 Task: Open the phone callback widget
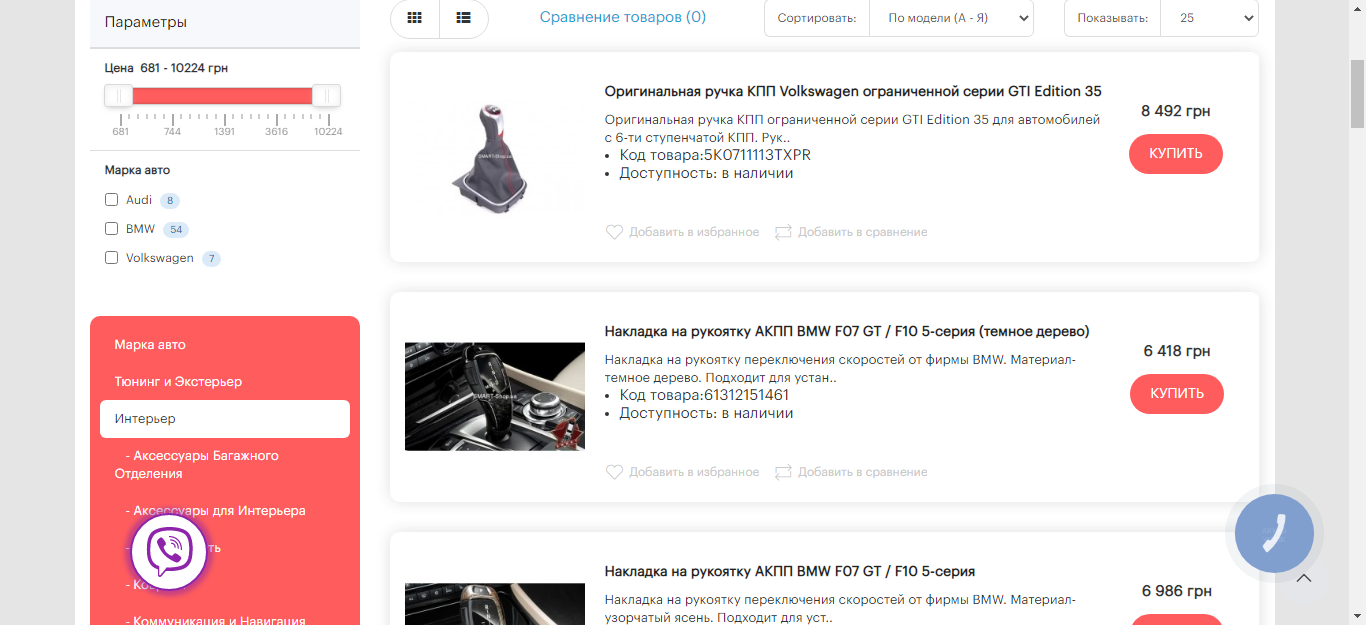click(1274, 533)
